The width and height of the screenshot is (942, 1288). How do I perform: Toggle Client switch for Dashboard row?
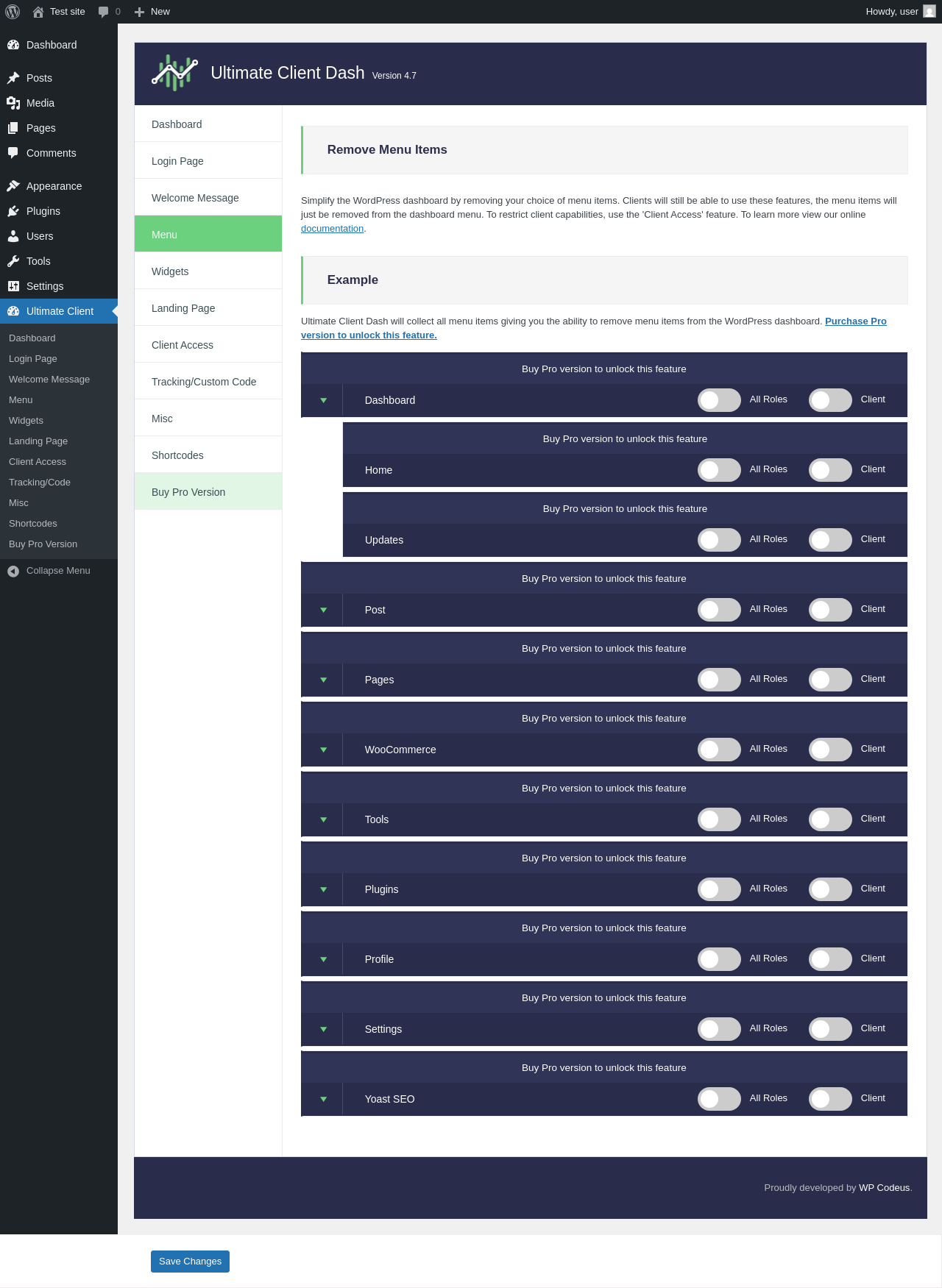(830, 400)
